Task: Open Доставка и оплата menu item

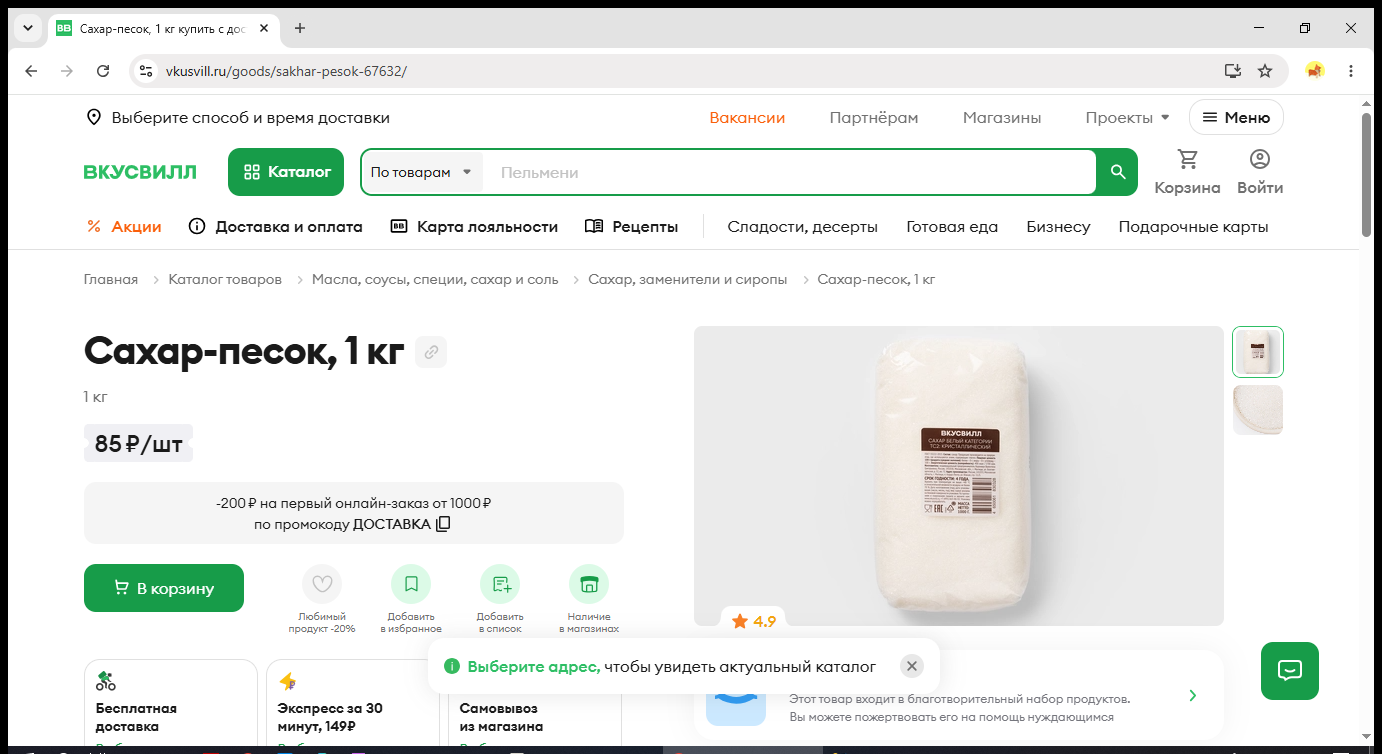Action: pyautogui.click(x=275, y=227)
